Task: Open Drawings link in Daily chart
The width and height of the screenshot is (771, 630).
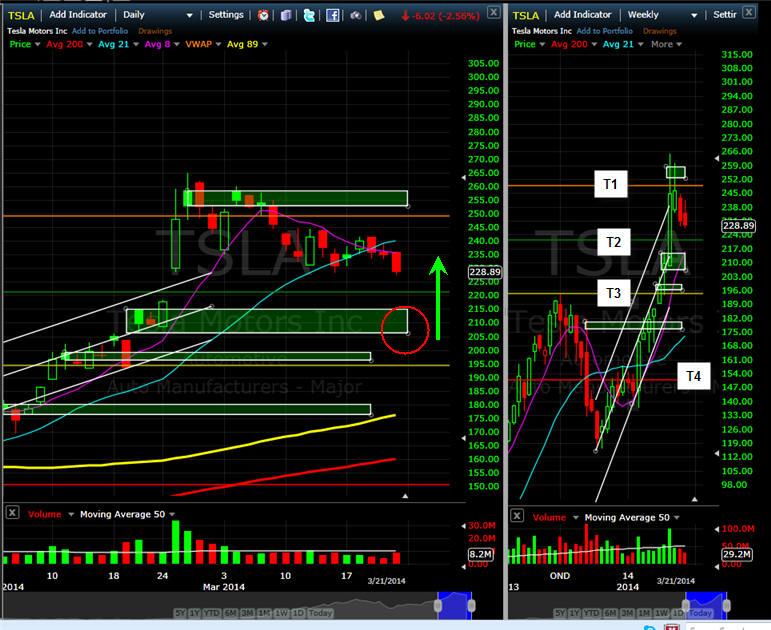Action: pos(155,31)
